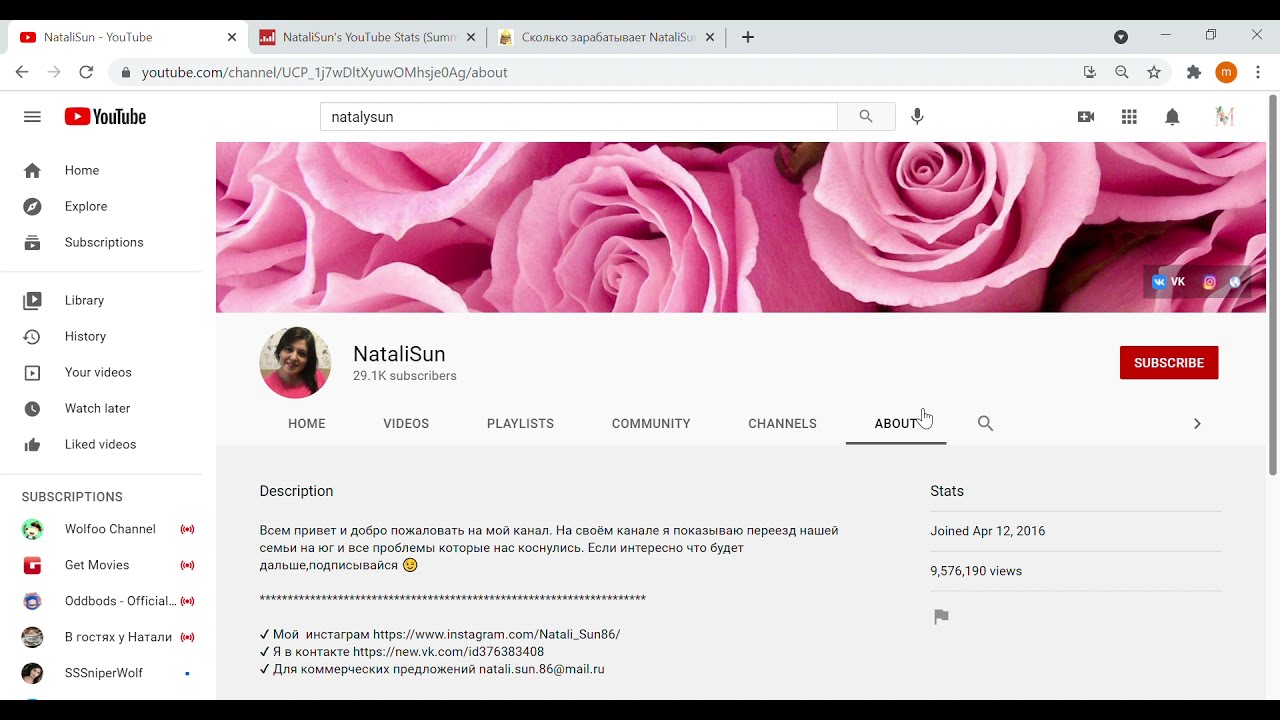Show more channel tabs with right chevron
The height and width of the screenshot is (720, 1280).
click(x=1197, y=423)
